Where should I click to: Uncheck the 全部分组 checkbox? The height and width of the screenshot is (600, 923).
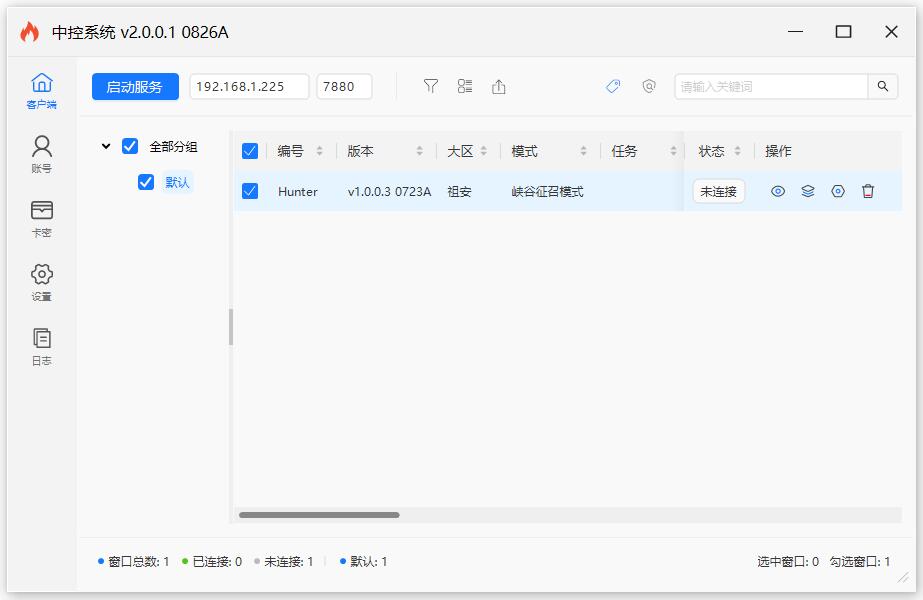tap(128, 146)
